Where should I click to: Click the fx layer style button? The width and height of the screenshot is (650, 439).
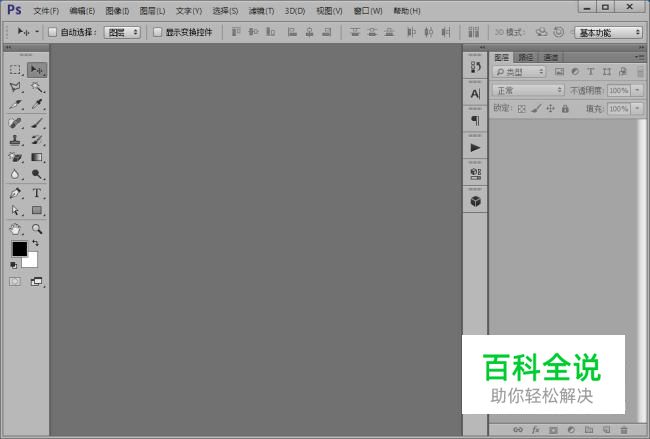536,429
